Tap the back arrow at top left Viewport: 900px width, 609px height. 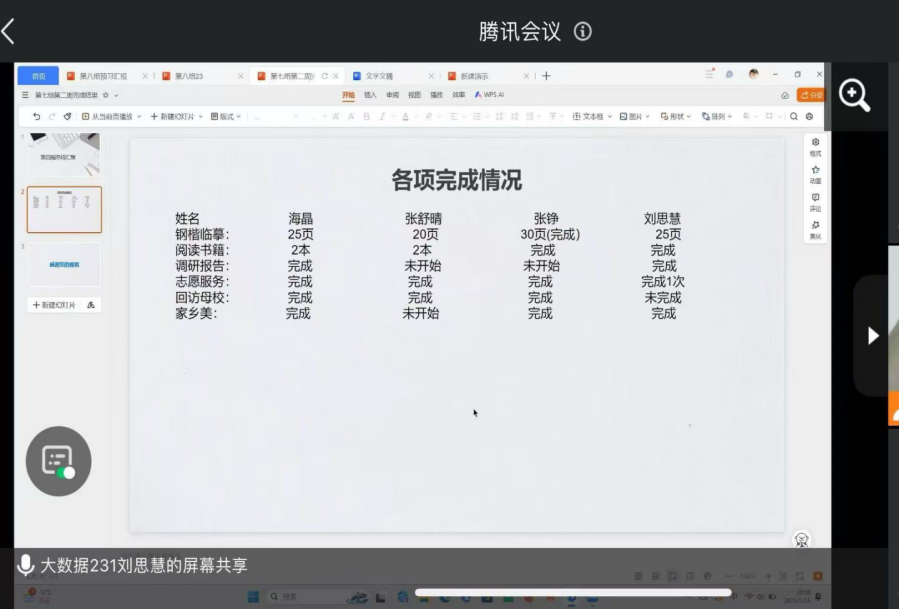(x=9, y=32)
